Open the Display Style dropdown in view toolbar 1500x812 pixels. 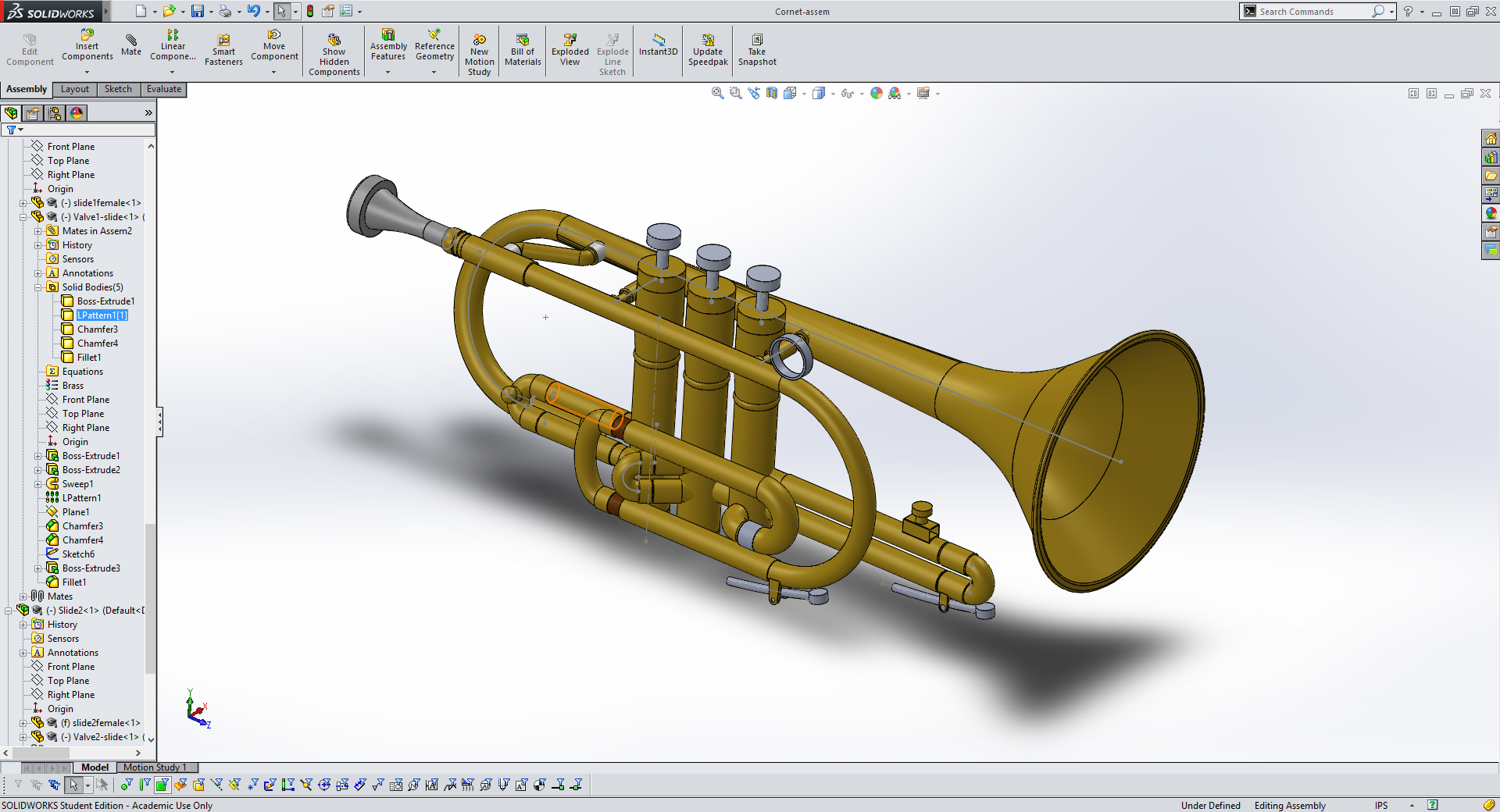[833, 94]
